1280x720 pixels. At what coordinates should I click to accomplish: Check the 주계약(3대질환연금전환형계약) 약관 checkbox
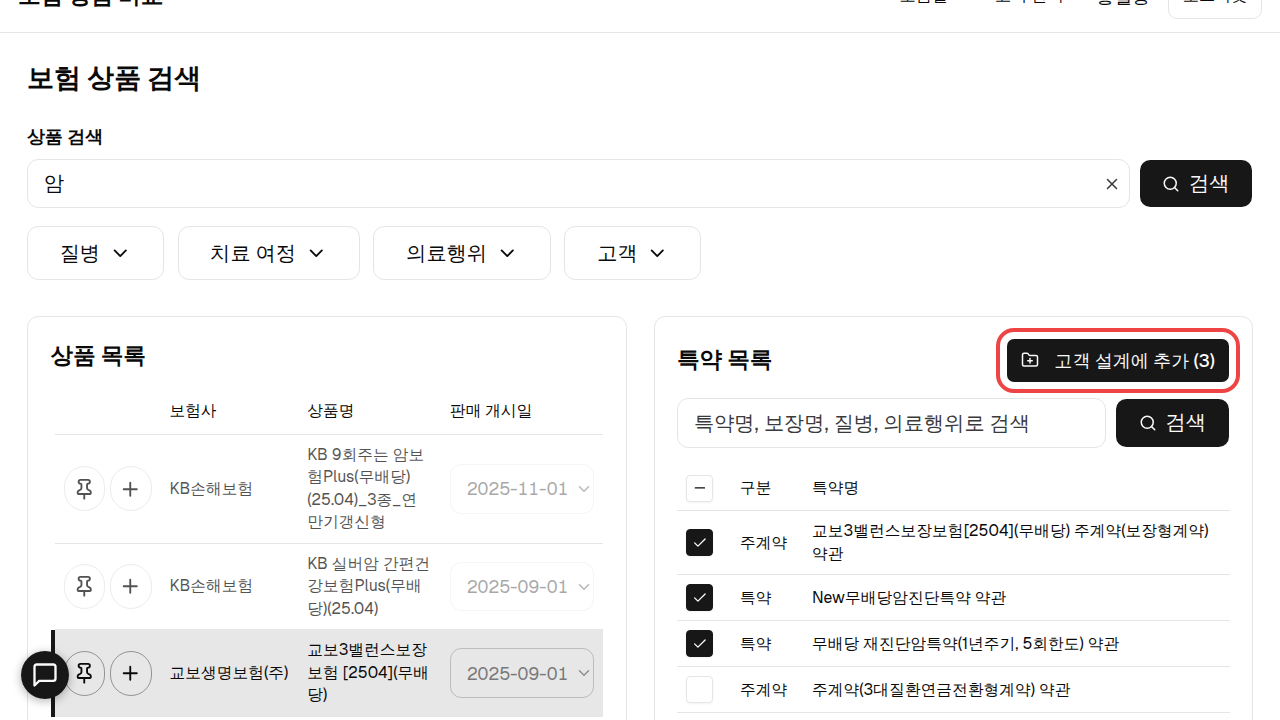[x=699, y=689]
